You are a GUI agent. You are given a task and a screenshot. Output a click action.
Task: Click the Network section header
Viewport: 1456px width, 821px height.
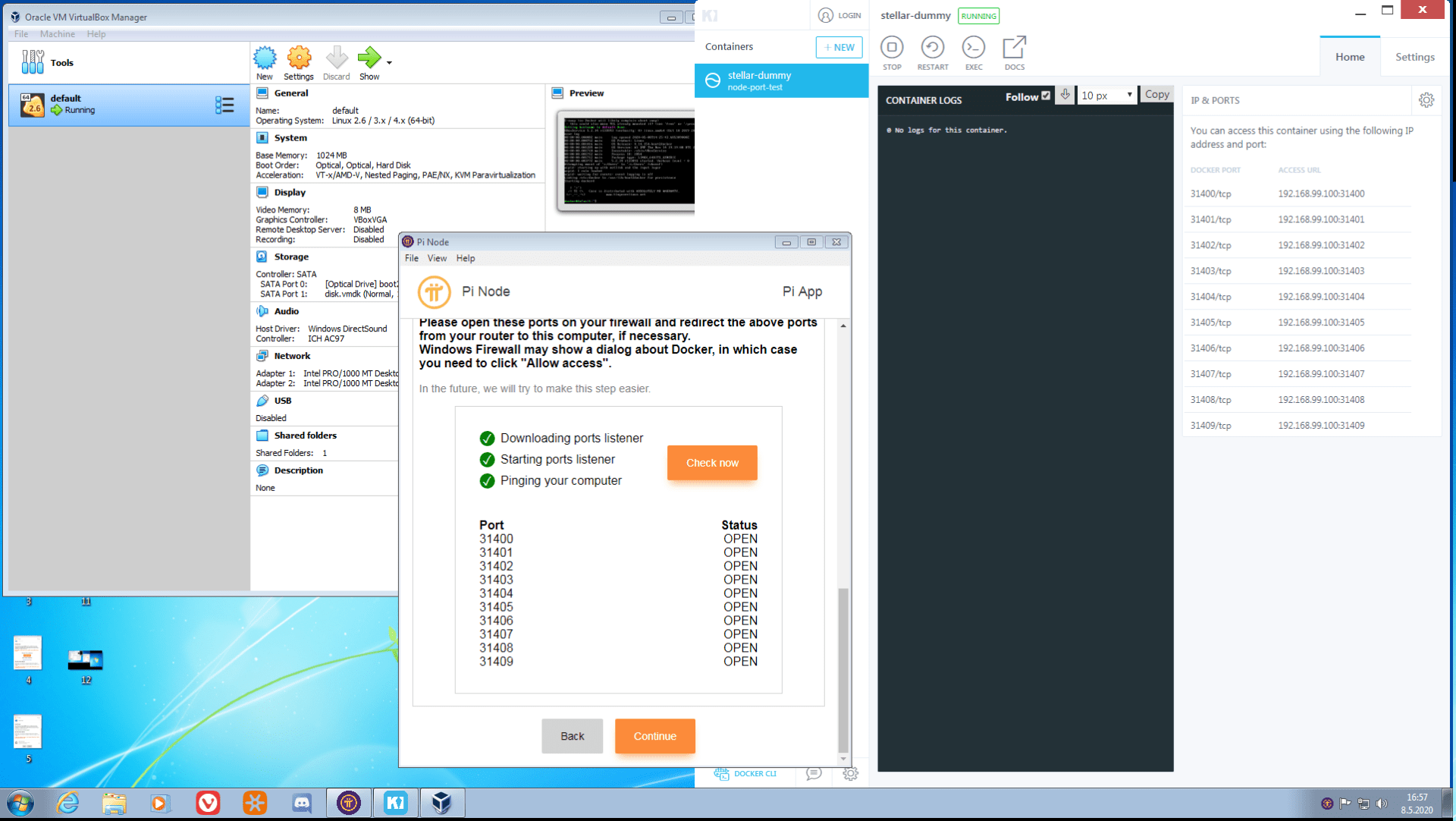coord(292,357)
